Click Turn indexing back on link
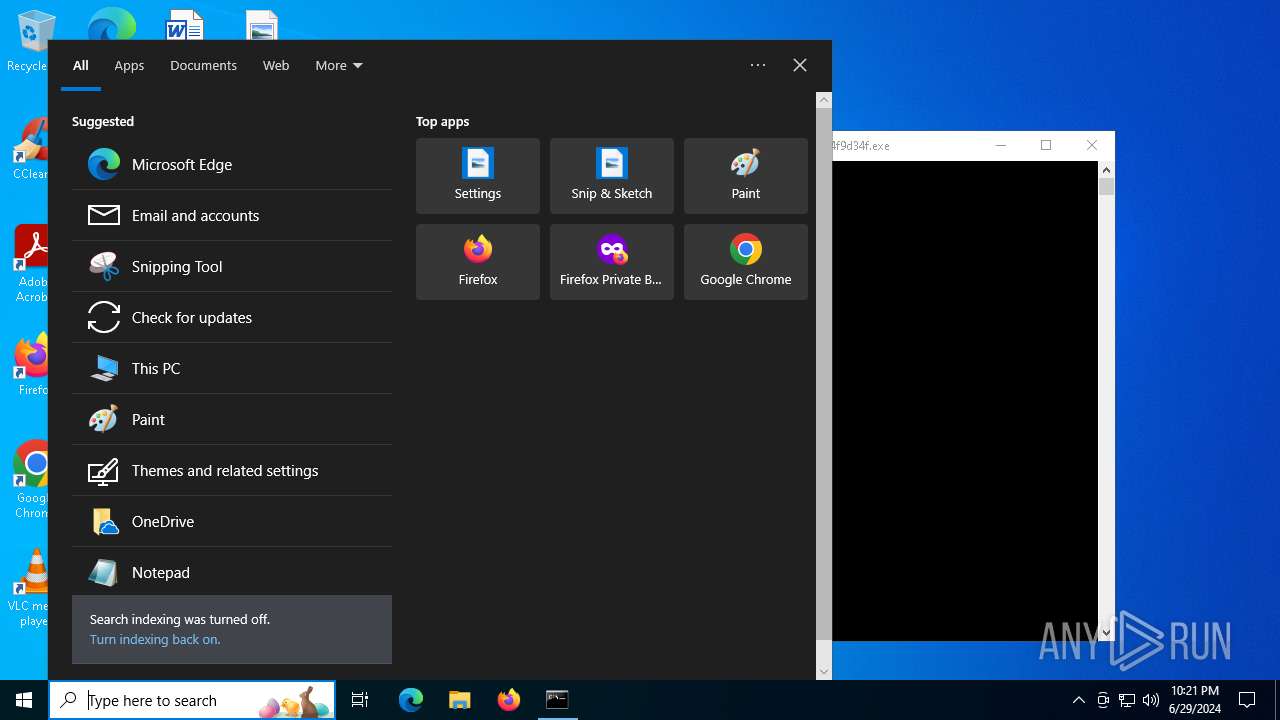Viewport: 1280px width, 720px height. (155, 639)
